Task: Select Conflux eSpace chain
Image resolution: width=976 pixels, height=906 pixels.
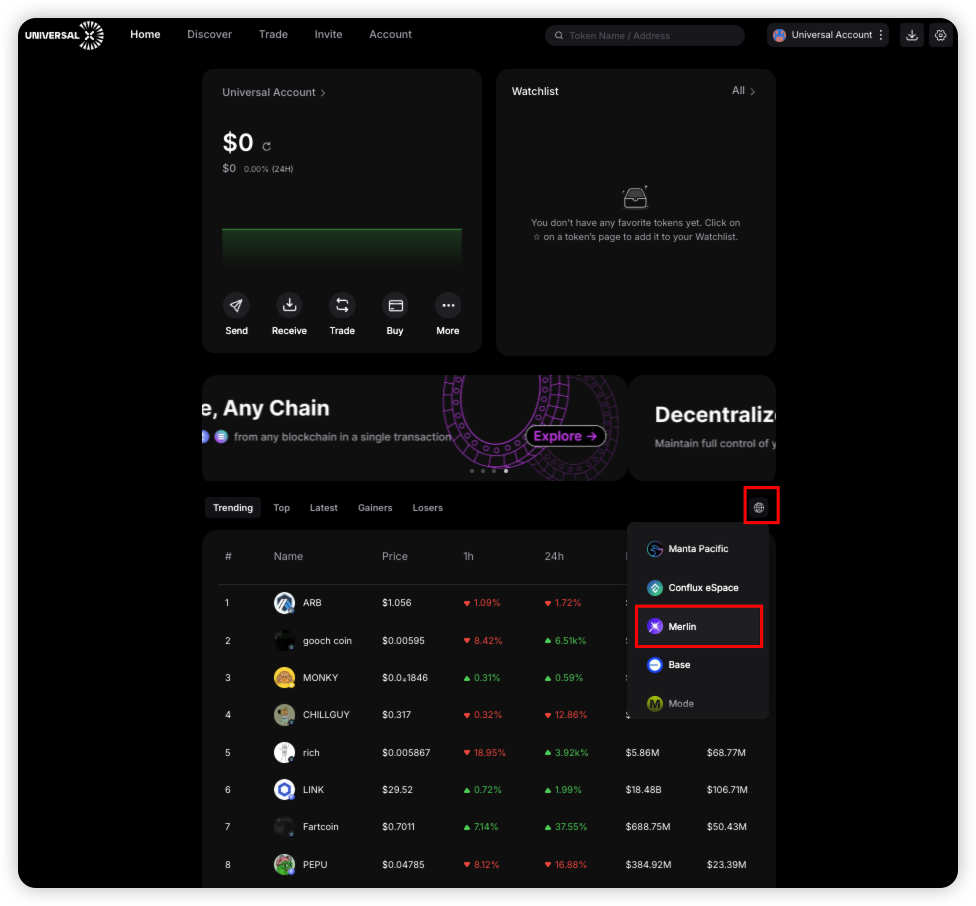Action: (698, 587)
